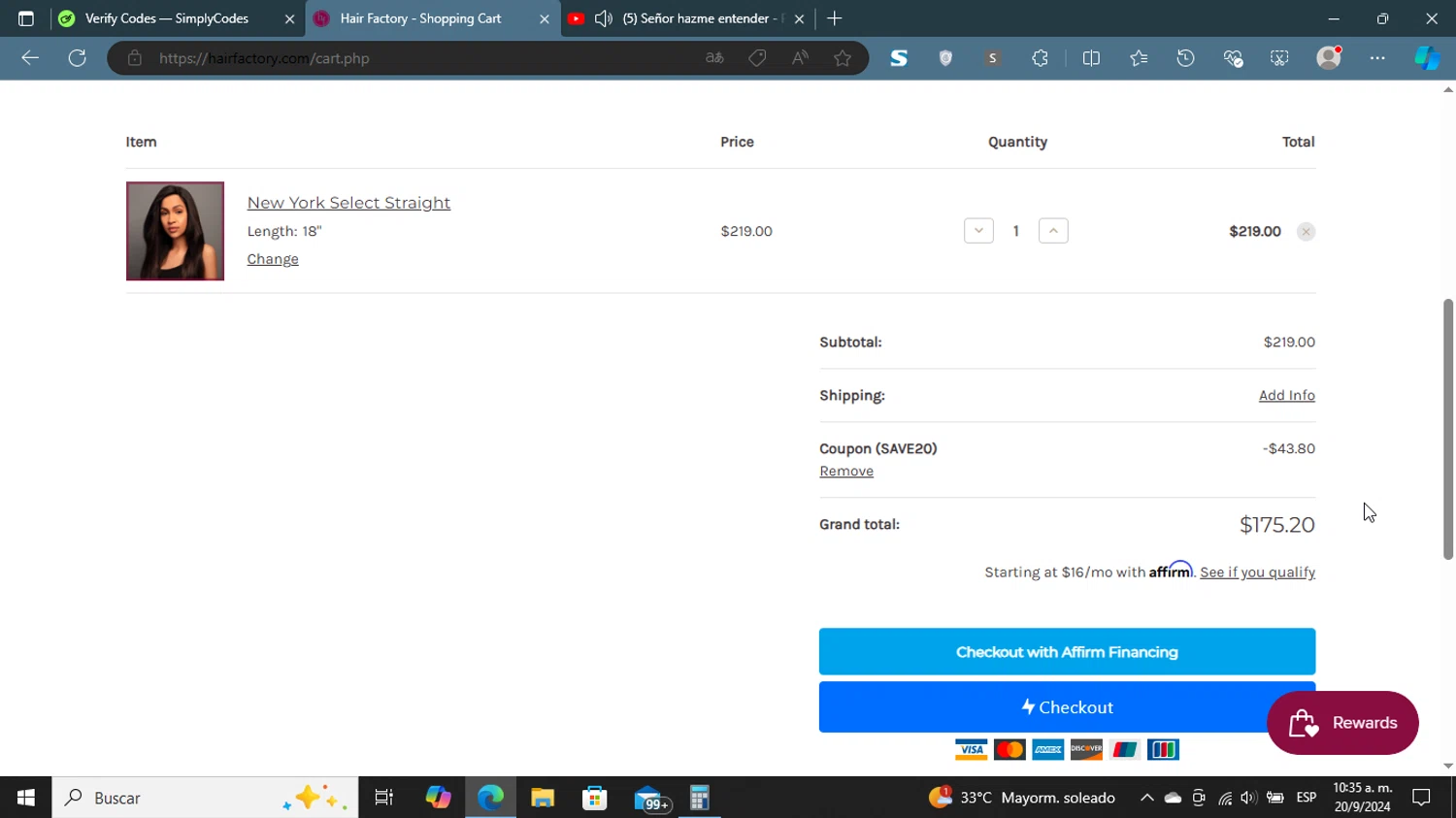Click the Grand total $175.20 amount
Image resolution: width=1456 pixels, height=818 pixels.
click(x=1277, y=525)
